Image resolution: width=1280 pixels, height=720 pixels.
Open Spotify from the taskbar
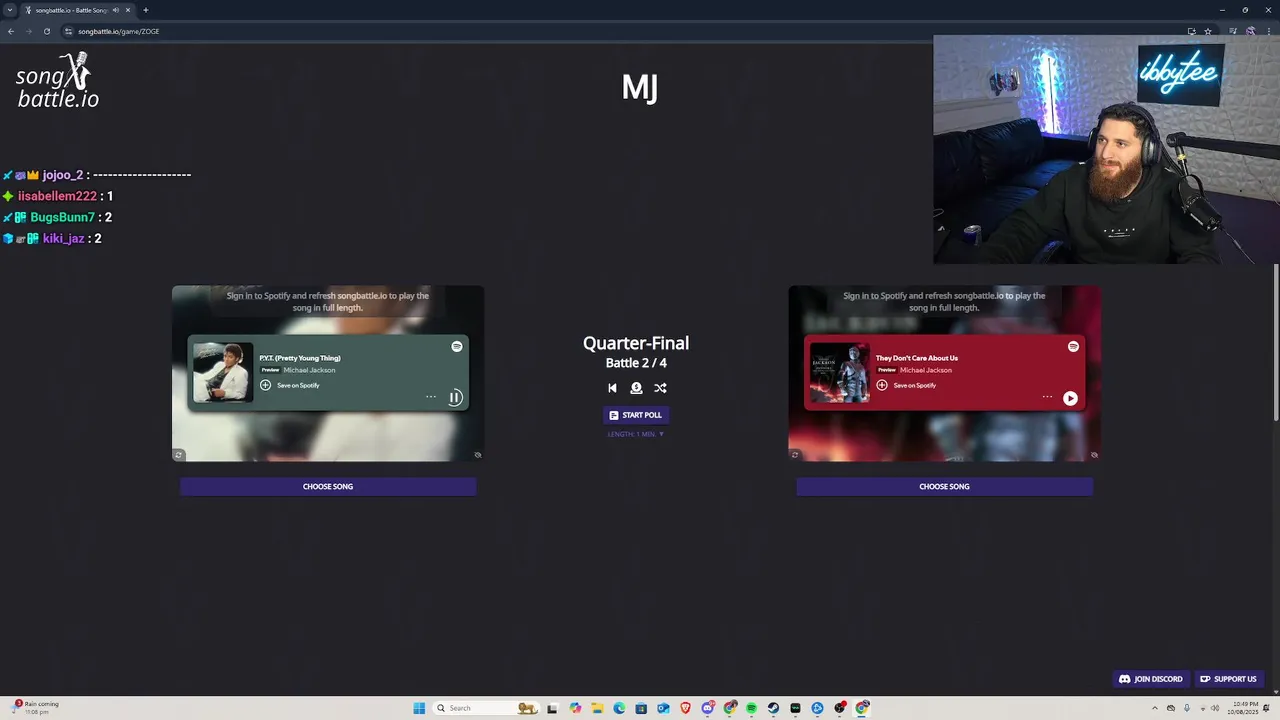[751, 708]
